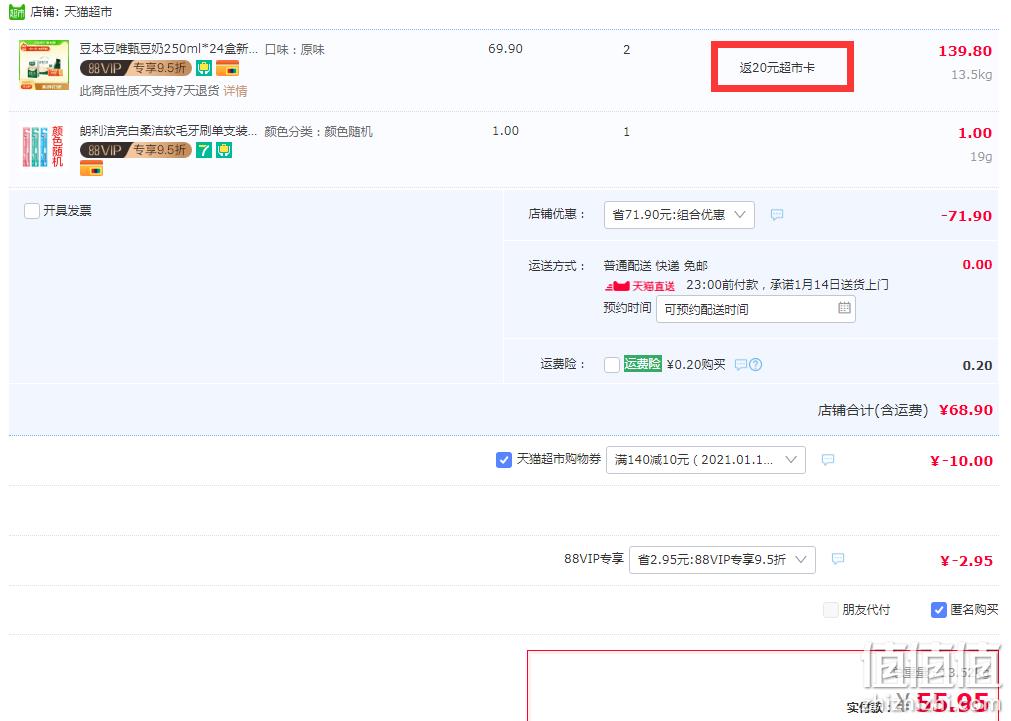
Task: Click the ¥-2.95 88VIP discount amount
Action: click(966, 561)
